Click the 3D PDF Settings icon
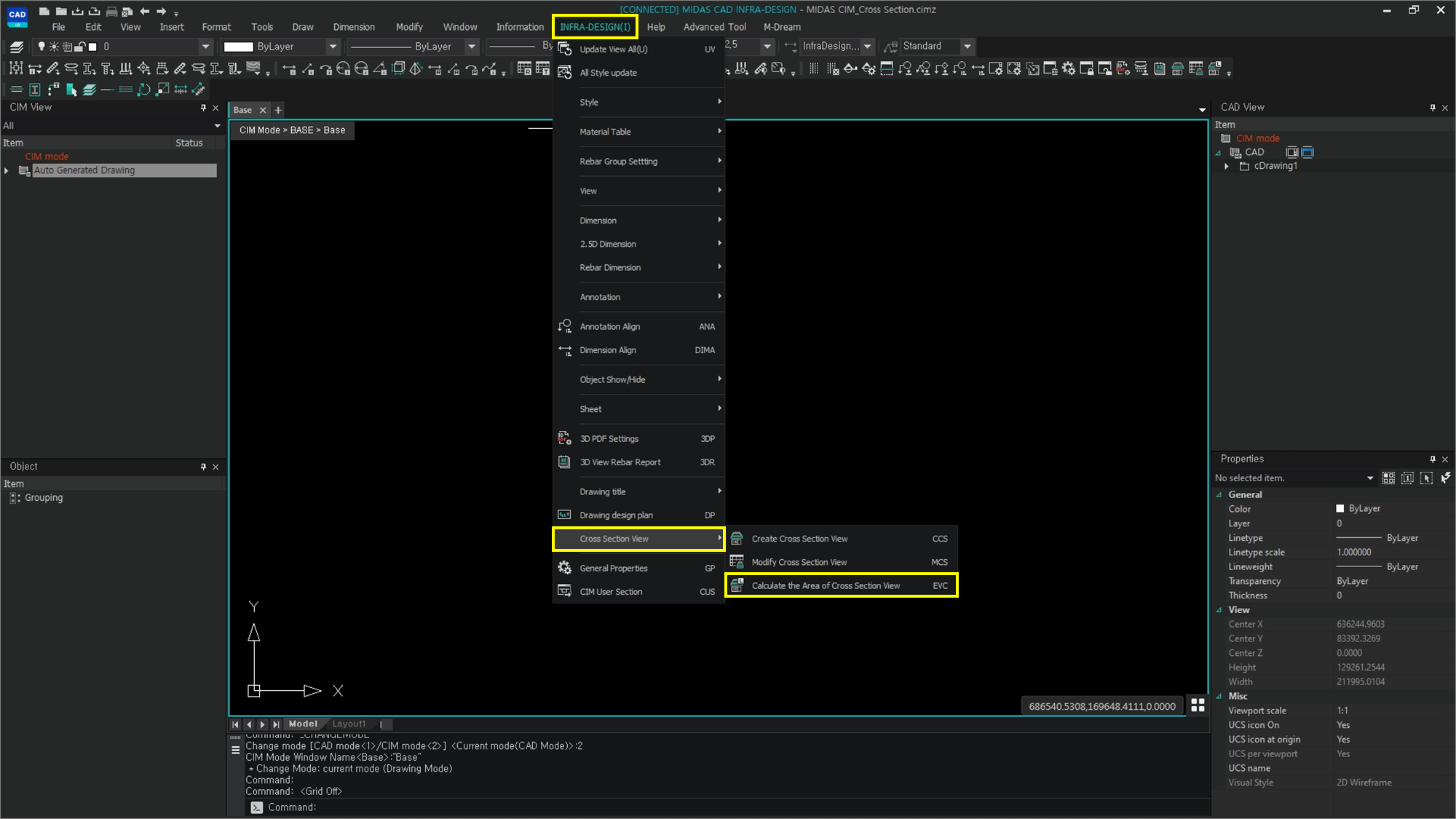 coord(564,438)
